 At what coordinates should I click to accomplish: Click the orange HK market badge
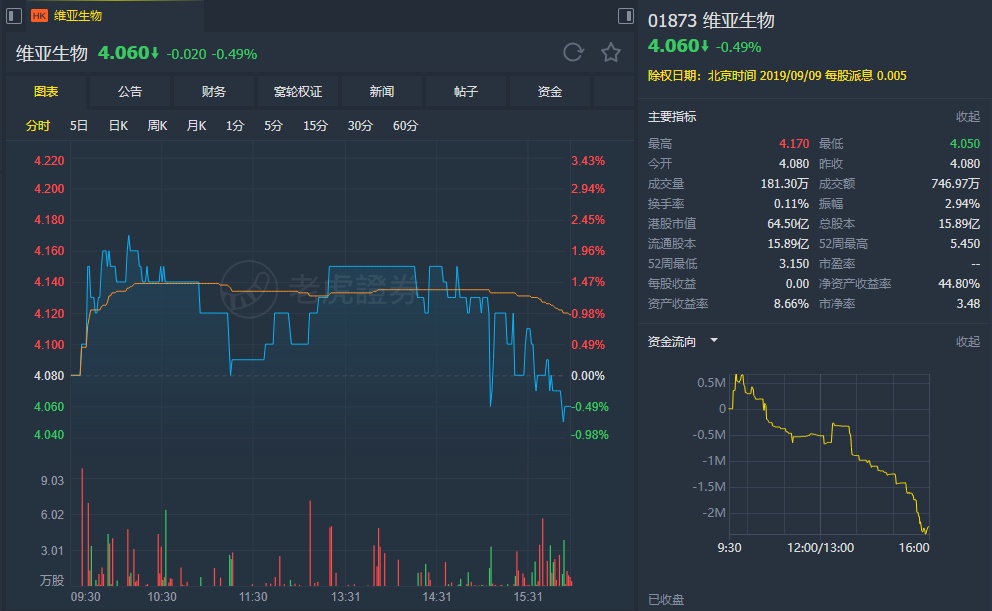point(40,16)
